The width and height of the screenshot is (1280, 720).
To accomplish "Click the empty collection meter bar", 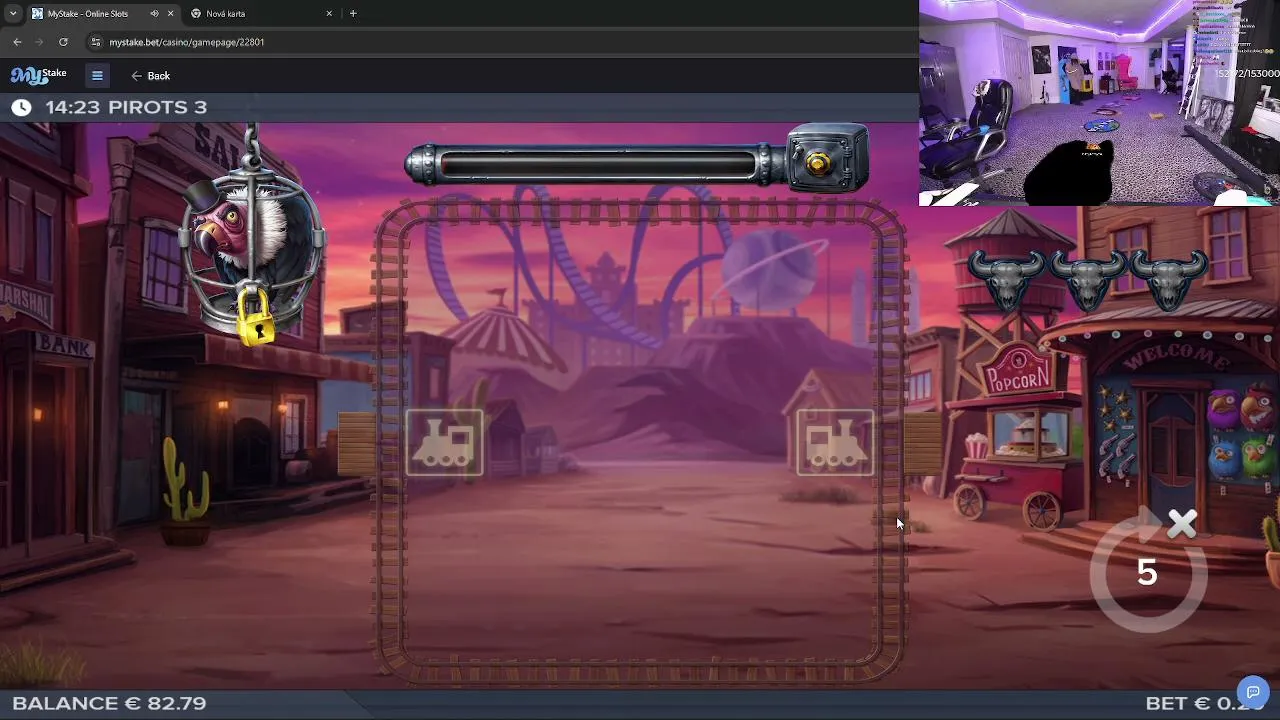I will (x=598, y=166).
